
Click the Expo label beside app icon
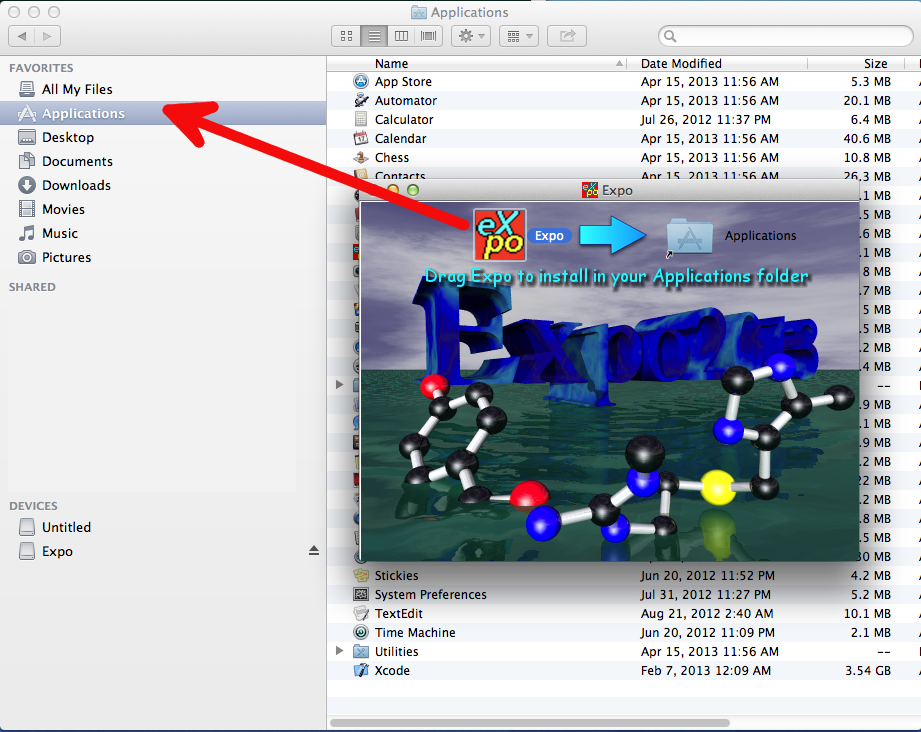pos(549,236)
